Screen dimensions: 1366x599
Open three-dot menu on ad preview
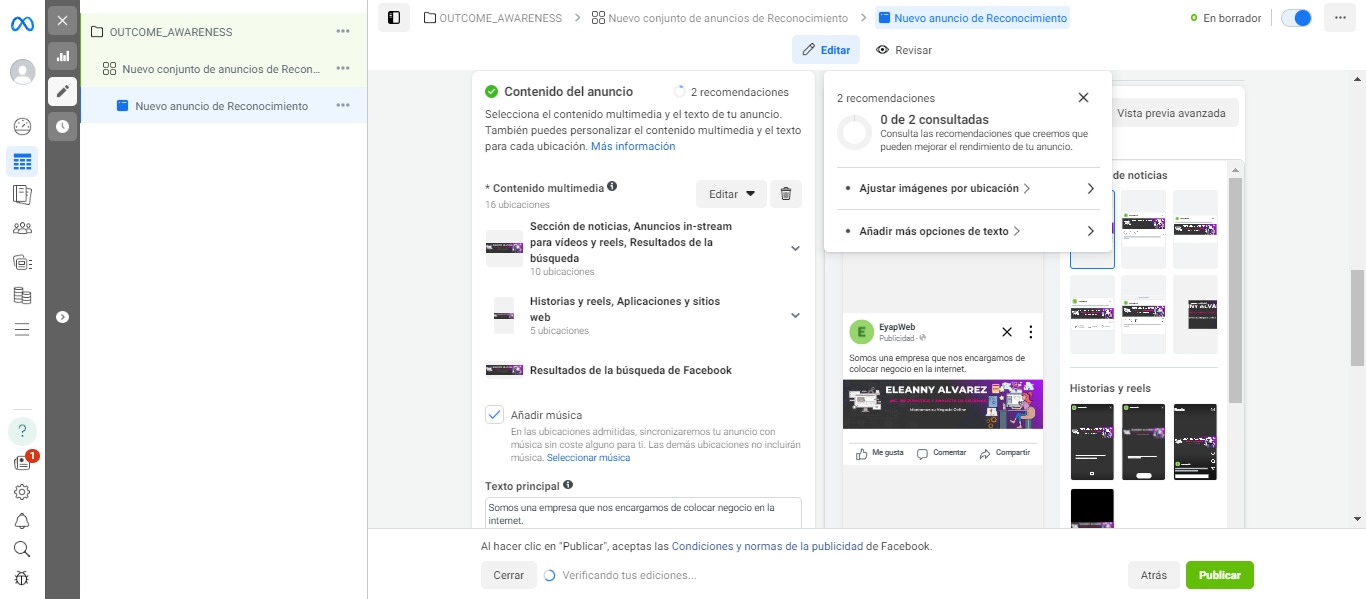1030,332
